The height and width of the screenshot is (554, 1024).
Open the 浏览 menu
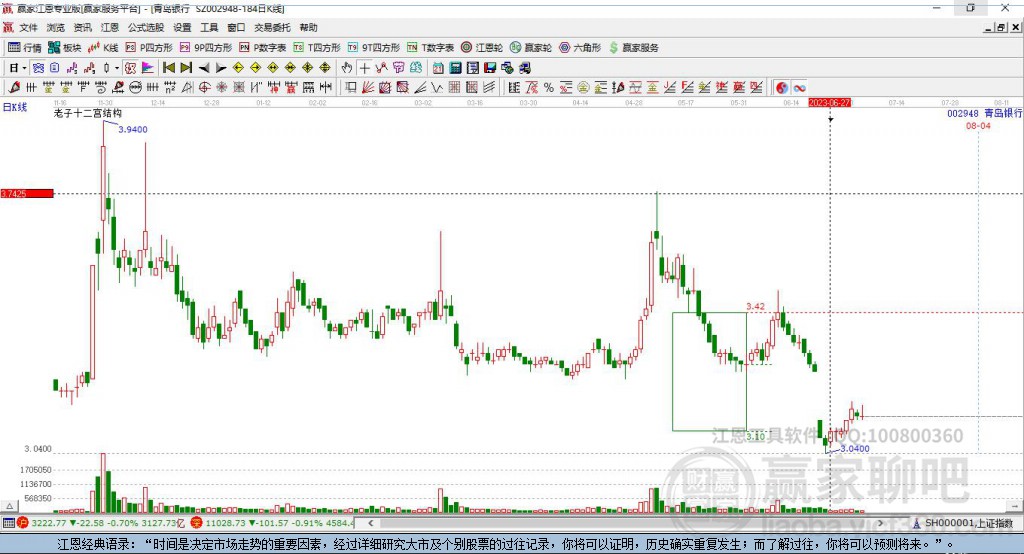coord(56,27)
